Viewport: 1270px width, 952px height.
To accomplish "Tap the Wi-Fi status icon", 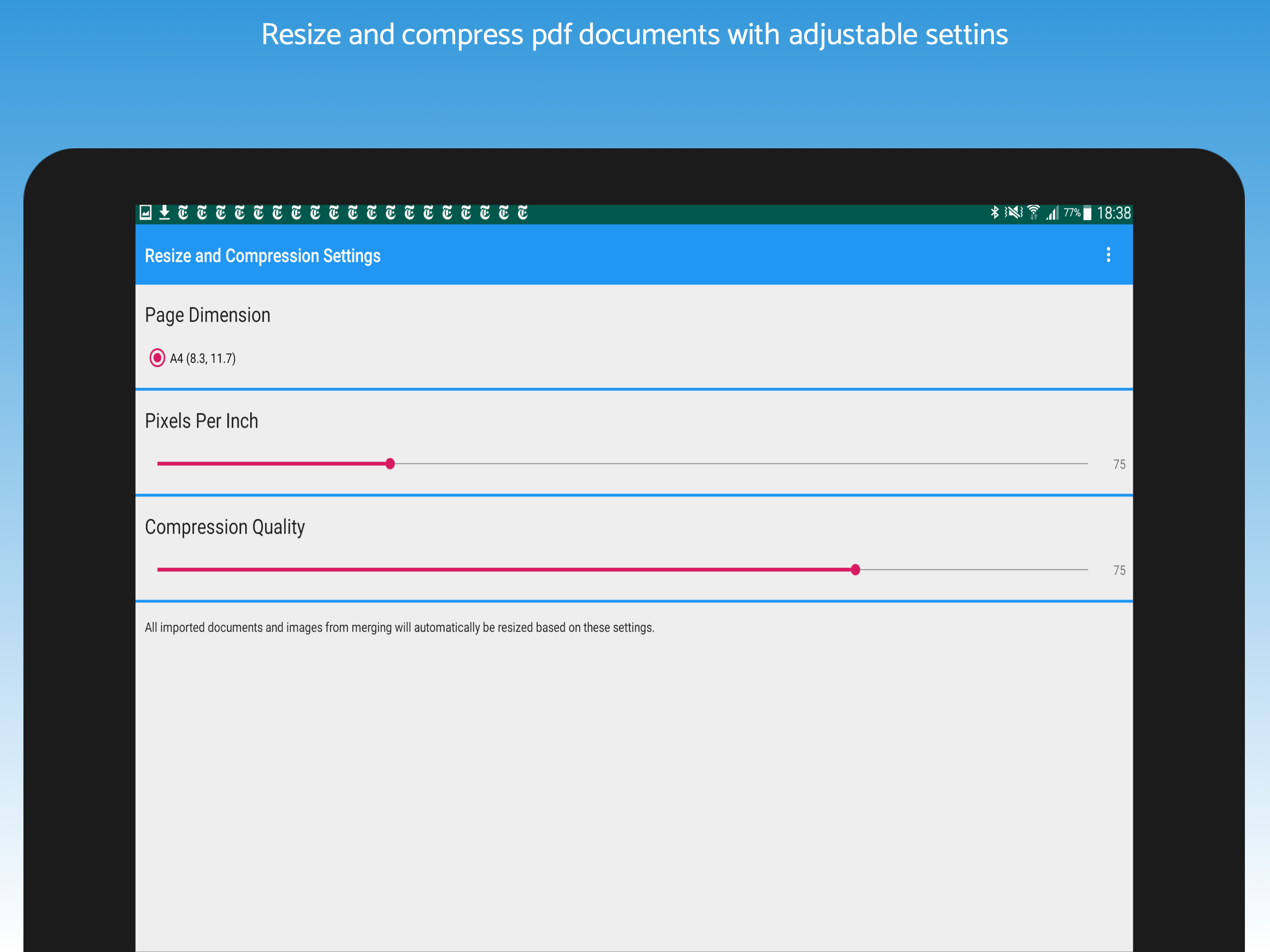I will tap(1033, 212).
